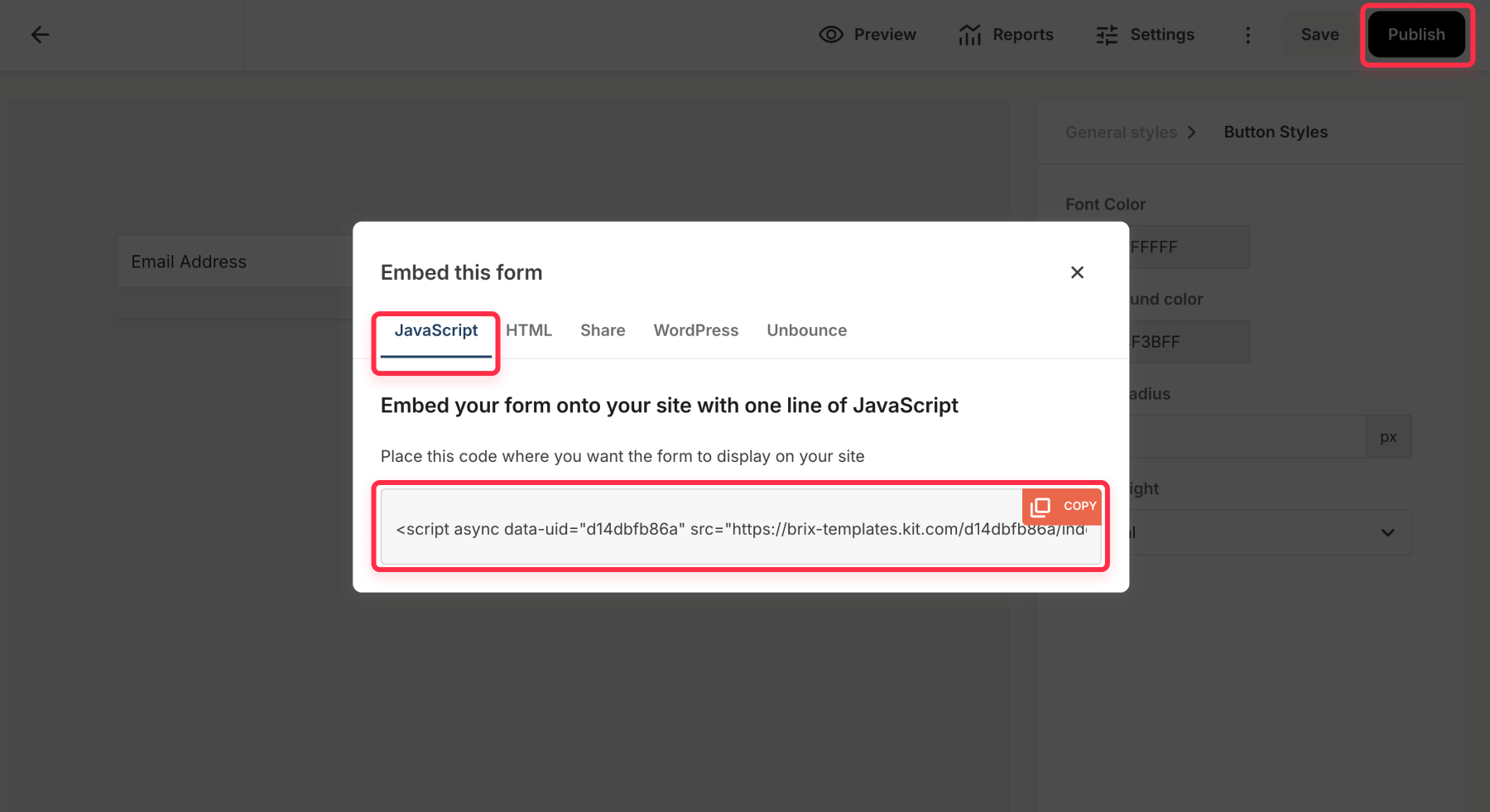Click the chevron after General styles
Screen dimensions: 1490x812
tap(1191, 132)
